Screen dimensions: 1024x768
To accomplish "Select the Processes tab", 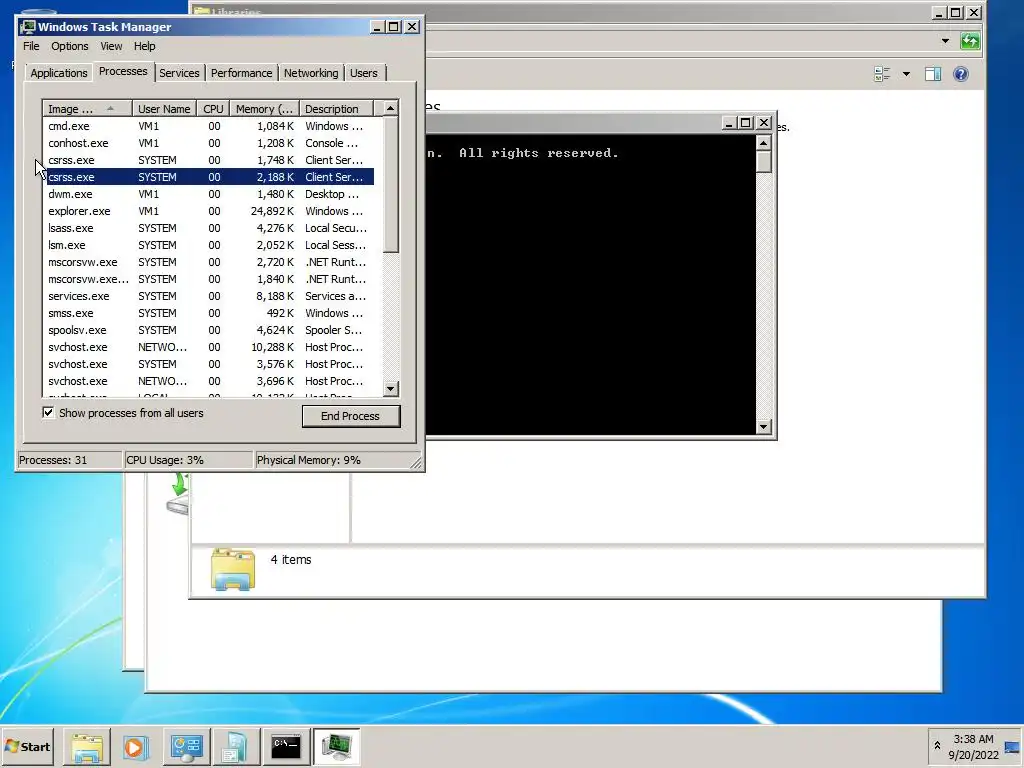I will pyautogui.click(x=123, y=71).
